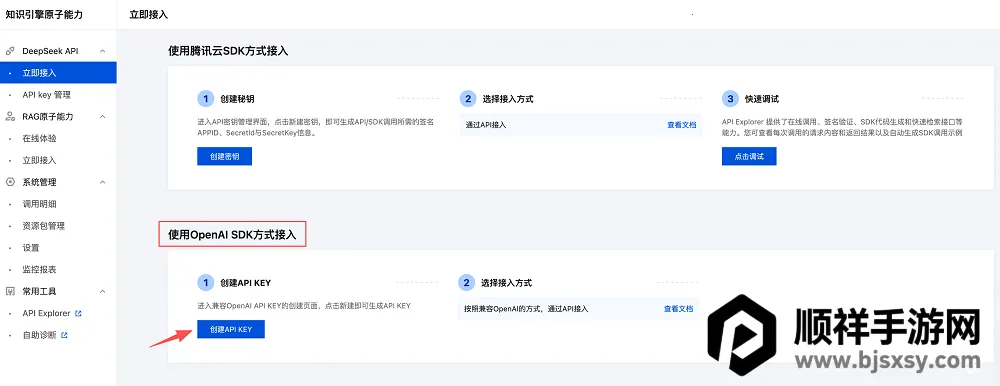1000x386 pixels.
Task: Click the 创建秘钥 step title
Action: (238, 99)
